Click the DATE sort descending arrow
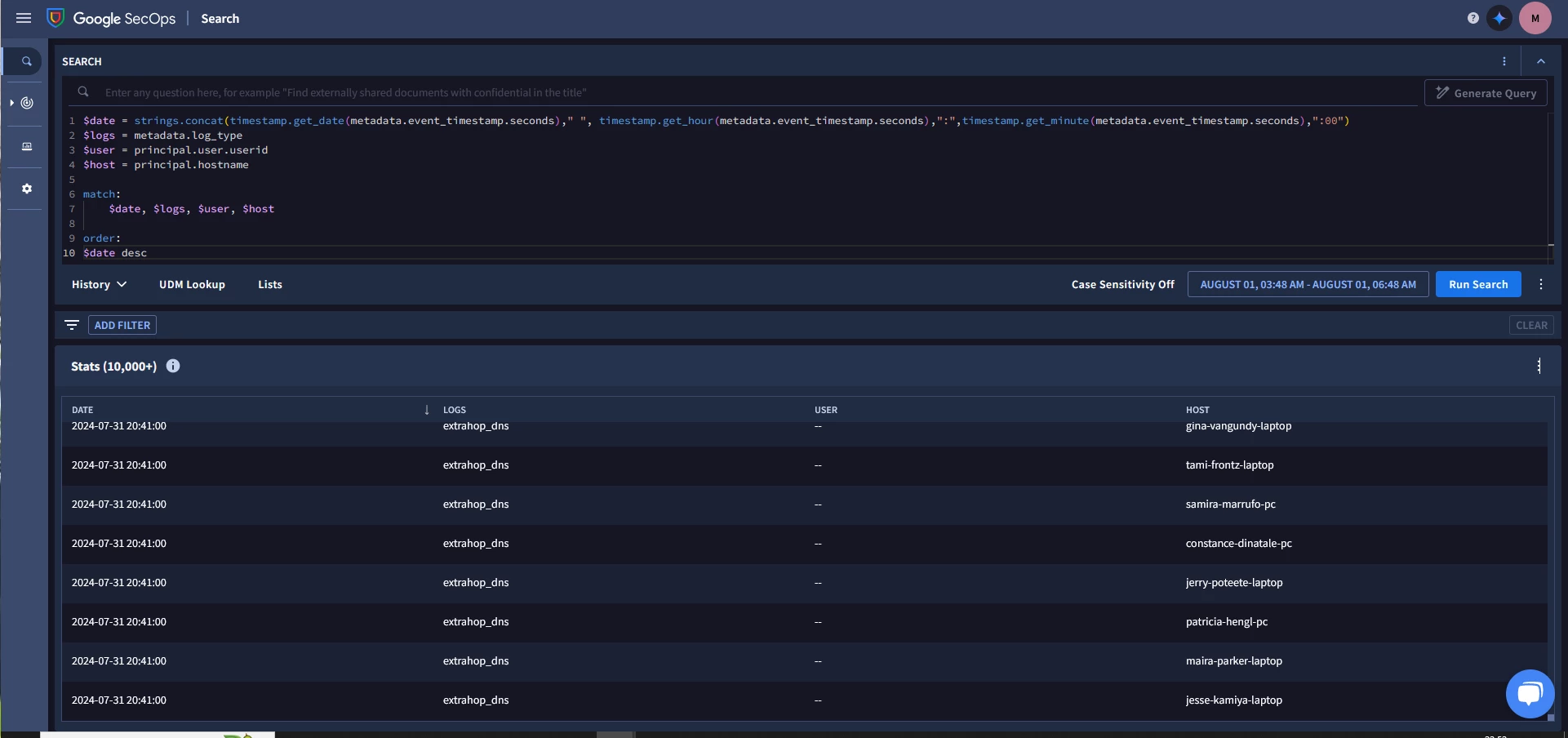This screenshot has height=738, width=1568. click(427, 410)
